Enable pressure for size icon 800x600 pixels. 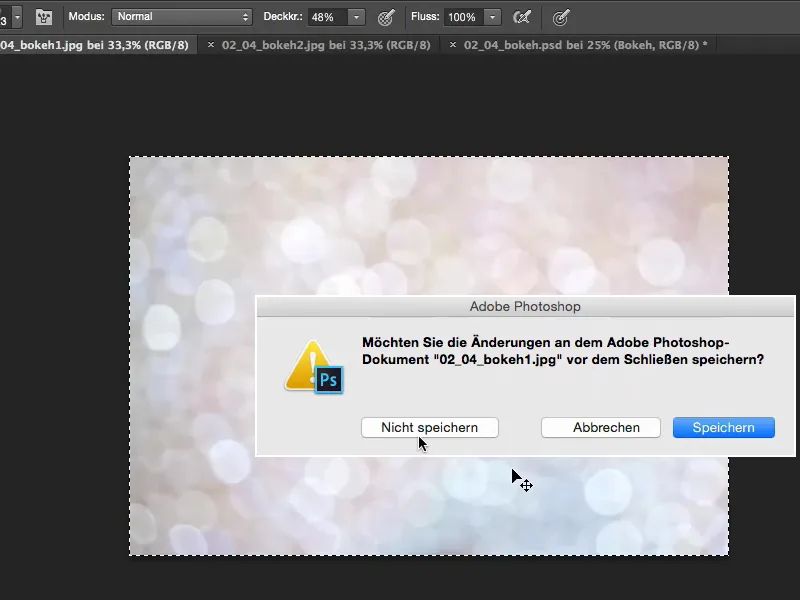point(562,17)
